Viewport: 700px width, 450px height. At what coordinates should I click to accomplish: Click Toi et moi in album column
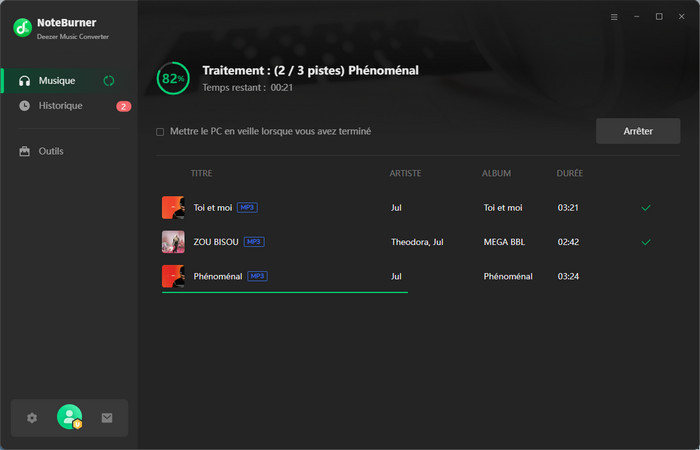tap(503, 208)
